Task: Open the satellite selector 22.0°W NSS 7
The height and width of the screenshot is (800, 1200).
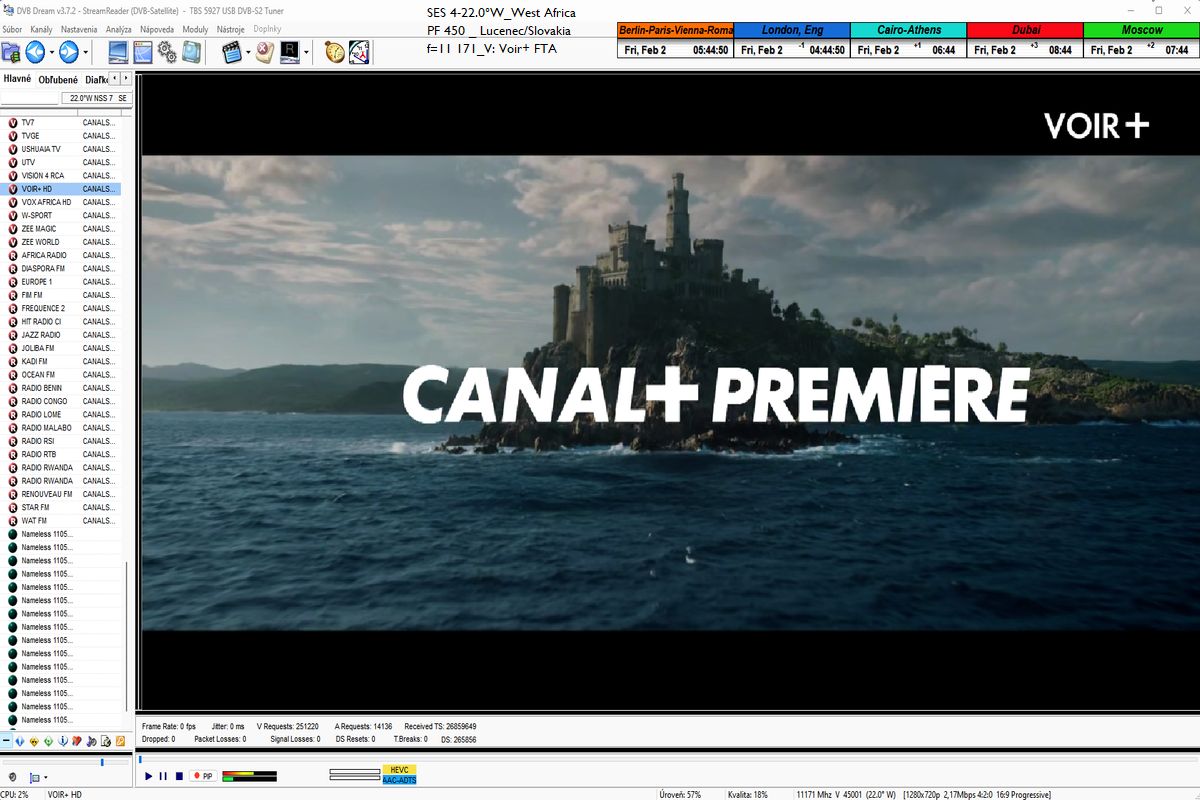Action: (x=95, y=98)
